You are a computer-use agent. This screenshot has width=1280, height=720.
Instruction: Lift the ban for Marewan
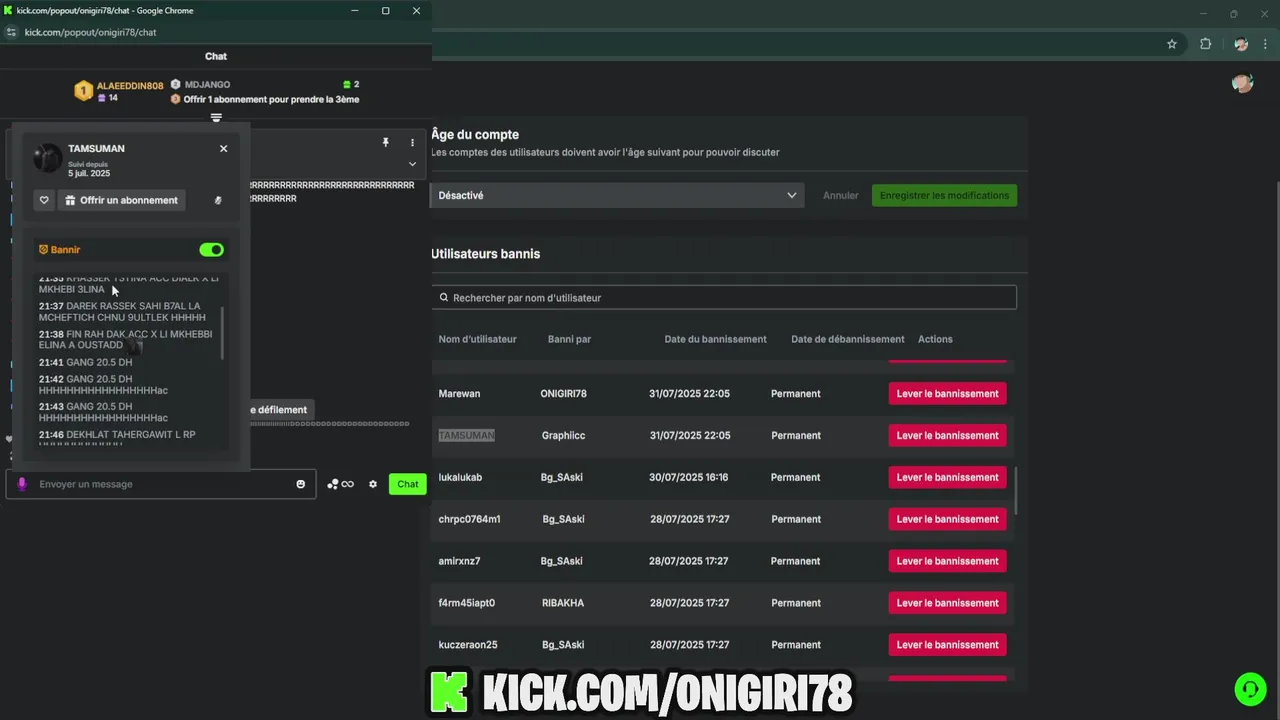coord(947,393)
